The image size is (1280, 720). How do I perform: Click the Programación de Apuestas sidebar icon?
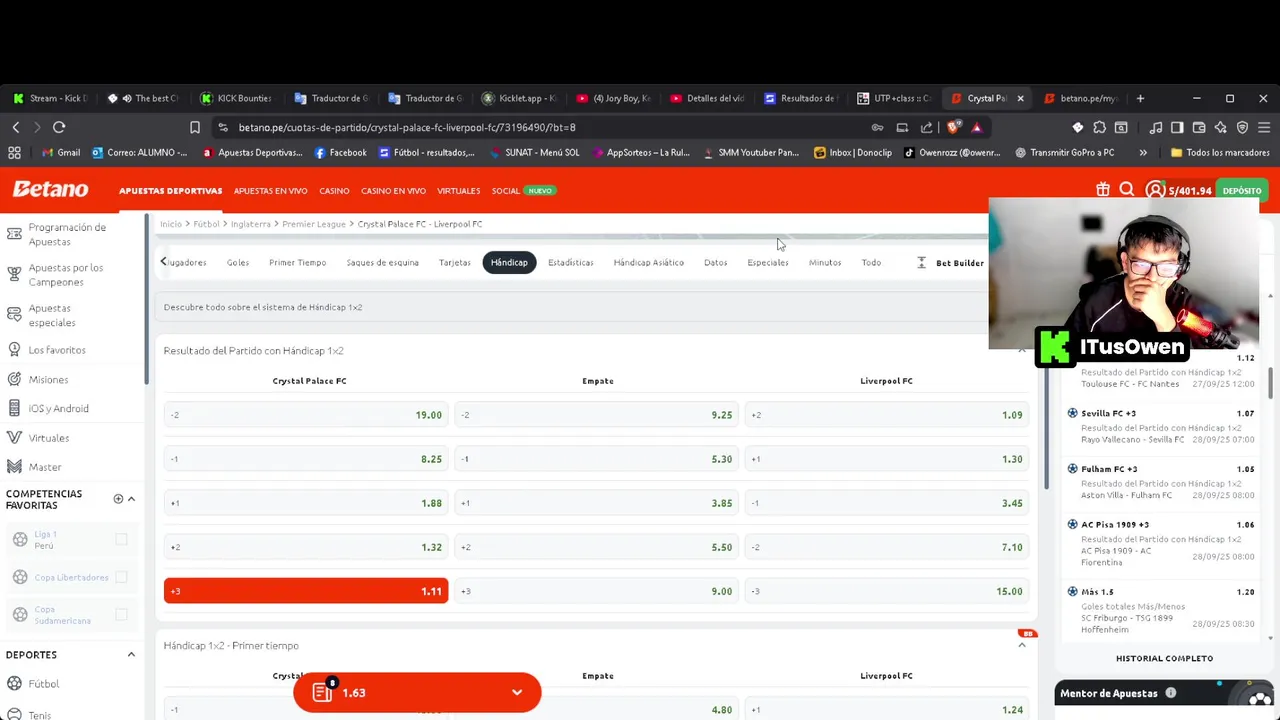click(14, 234)
